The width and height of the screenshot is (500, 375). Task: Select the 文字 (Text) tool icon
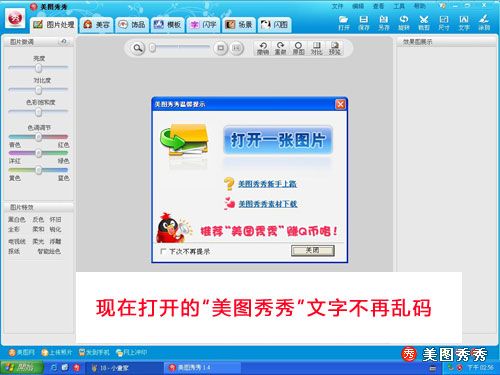[464, 20]
